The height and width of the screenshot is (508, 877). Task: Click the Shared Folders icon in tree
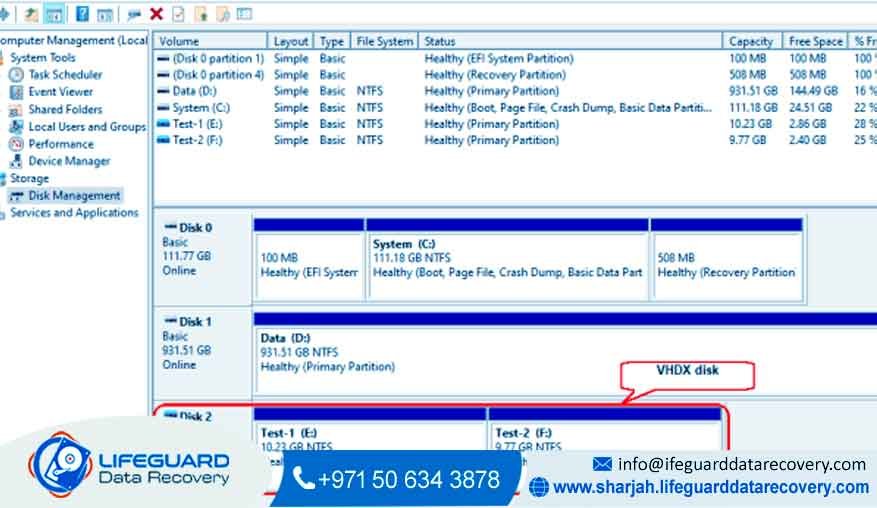click(16, 109)
